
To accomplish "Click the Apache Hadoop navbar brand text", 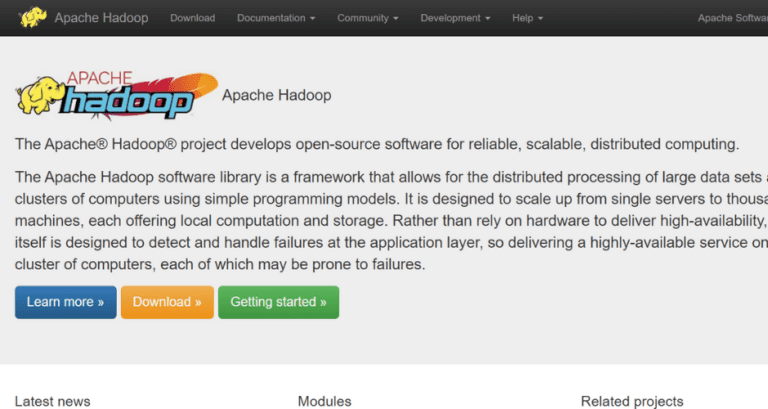I will point(102,18).
